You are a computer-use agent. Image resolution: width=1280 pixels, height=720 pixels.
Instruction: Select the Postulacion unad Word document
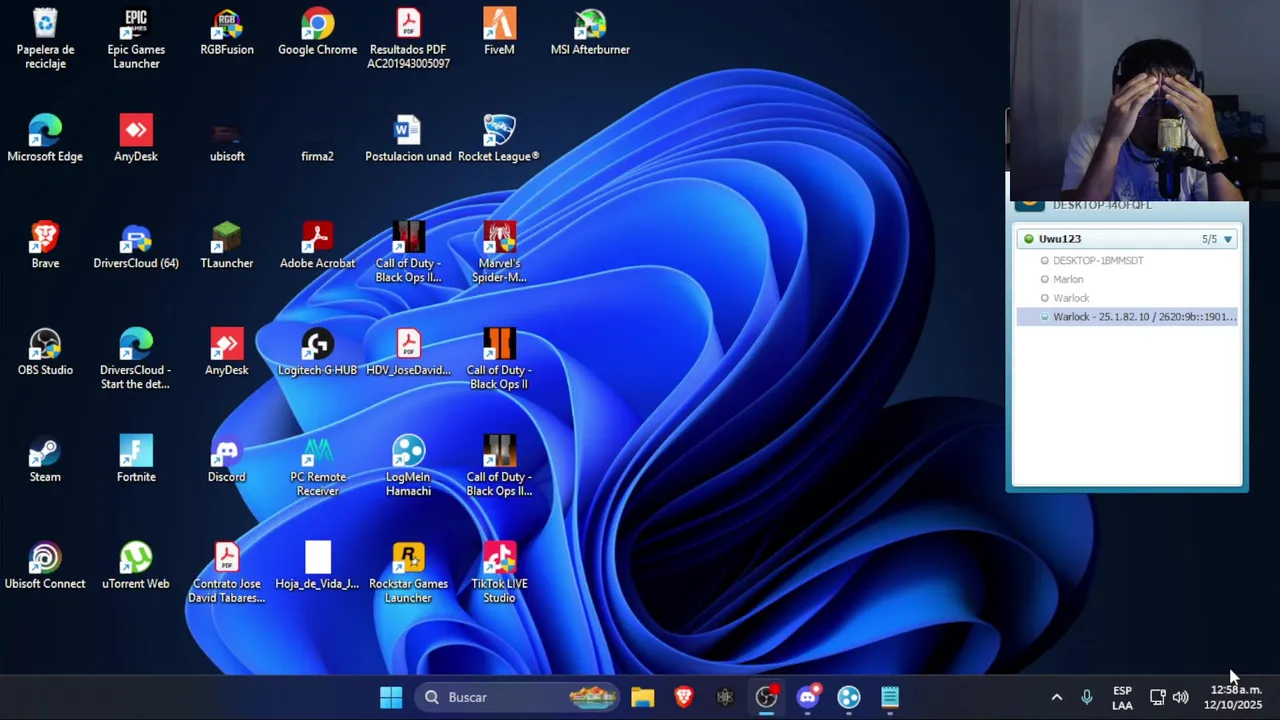click(x=408, y=139)
